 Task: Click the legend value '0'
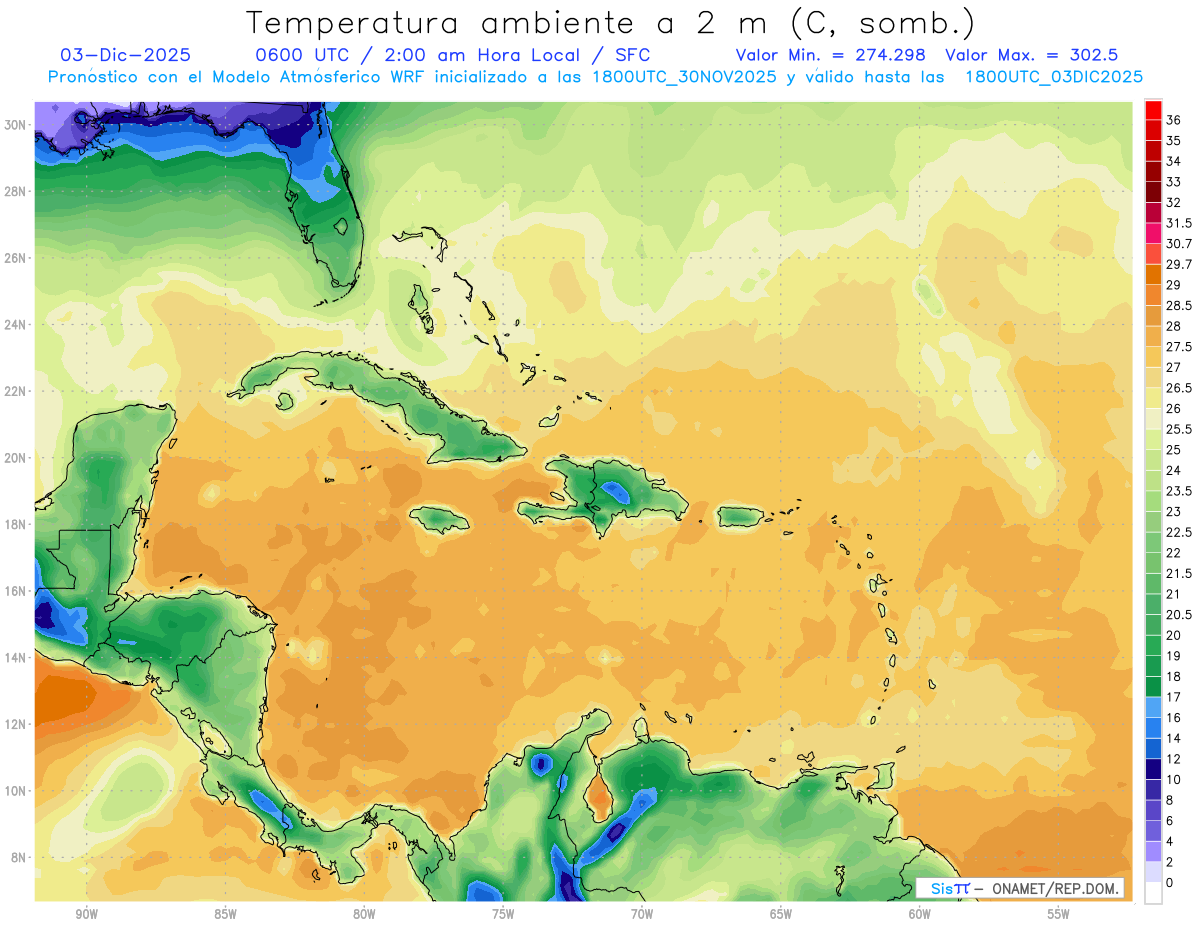click(1170, 883)
